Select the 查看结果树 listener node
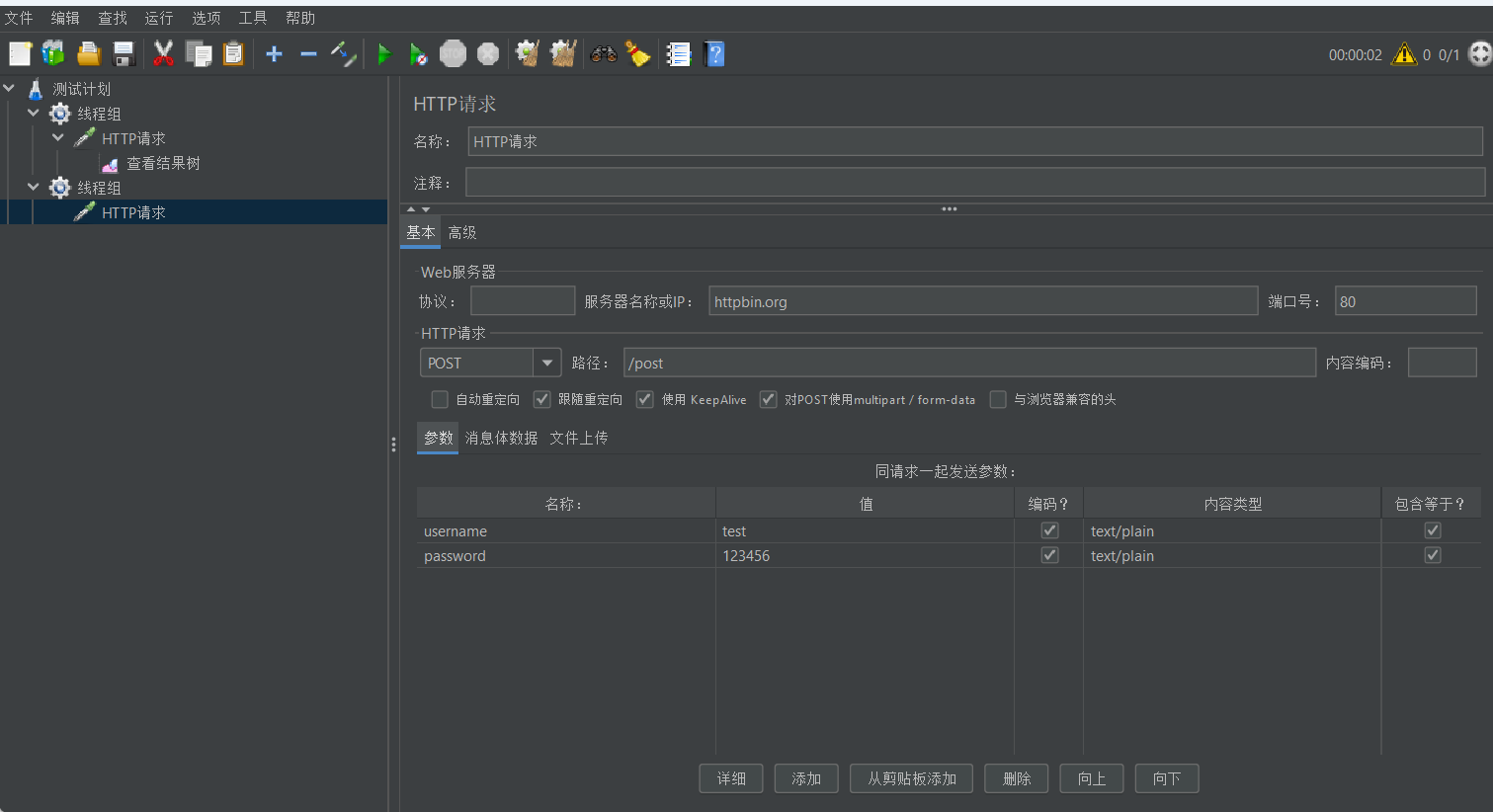This screenshot has height=812, width=1493. point(163,163)
